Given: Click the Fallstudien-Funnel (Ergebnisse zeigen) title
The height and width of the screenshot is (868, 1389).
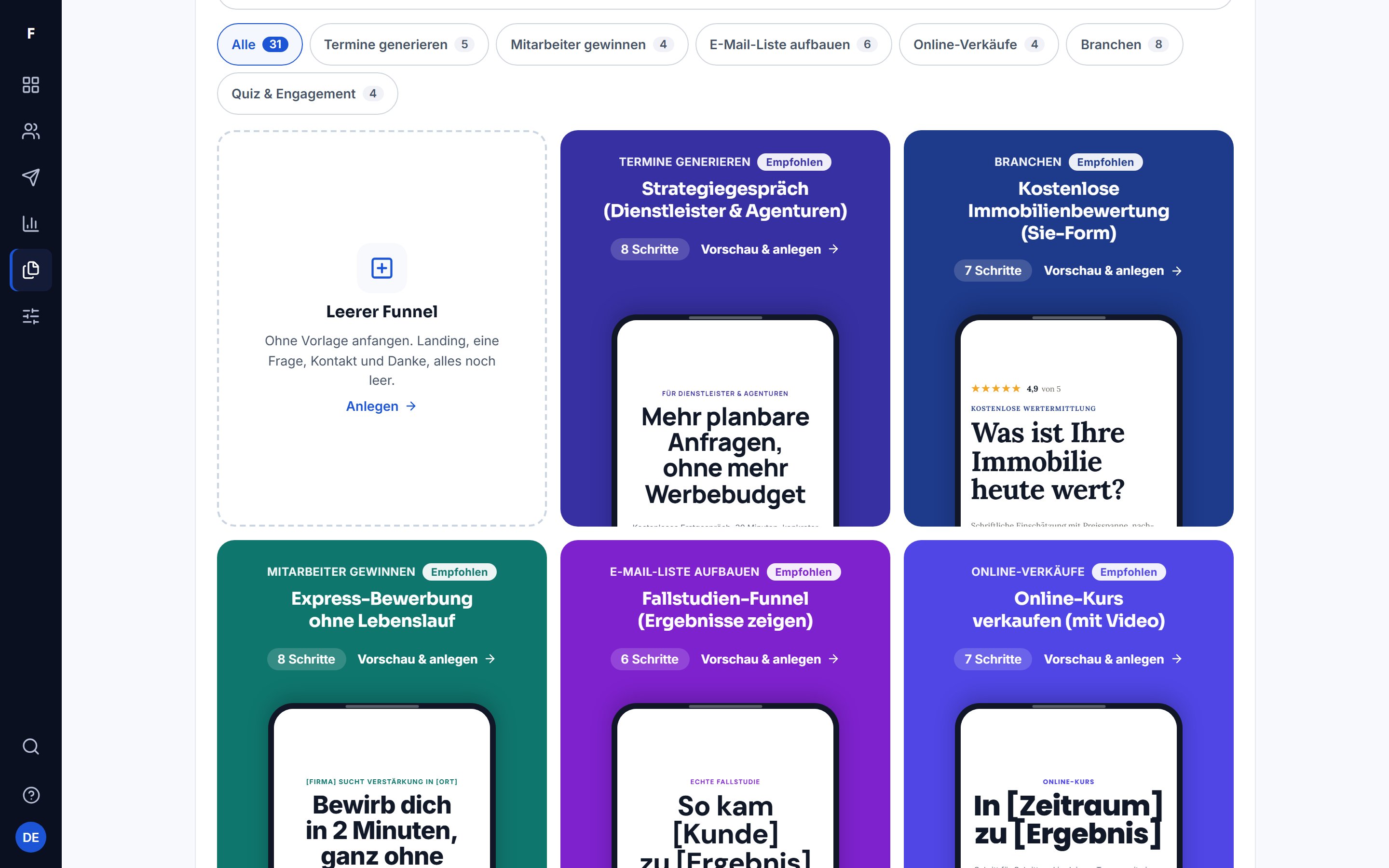Looking at the screenshot, I should coord(725,610).
